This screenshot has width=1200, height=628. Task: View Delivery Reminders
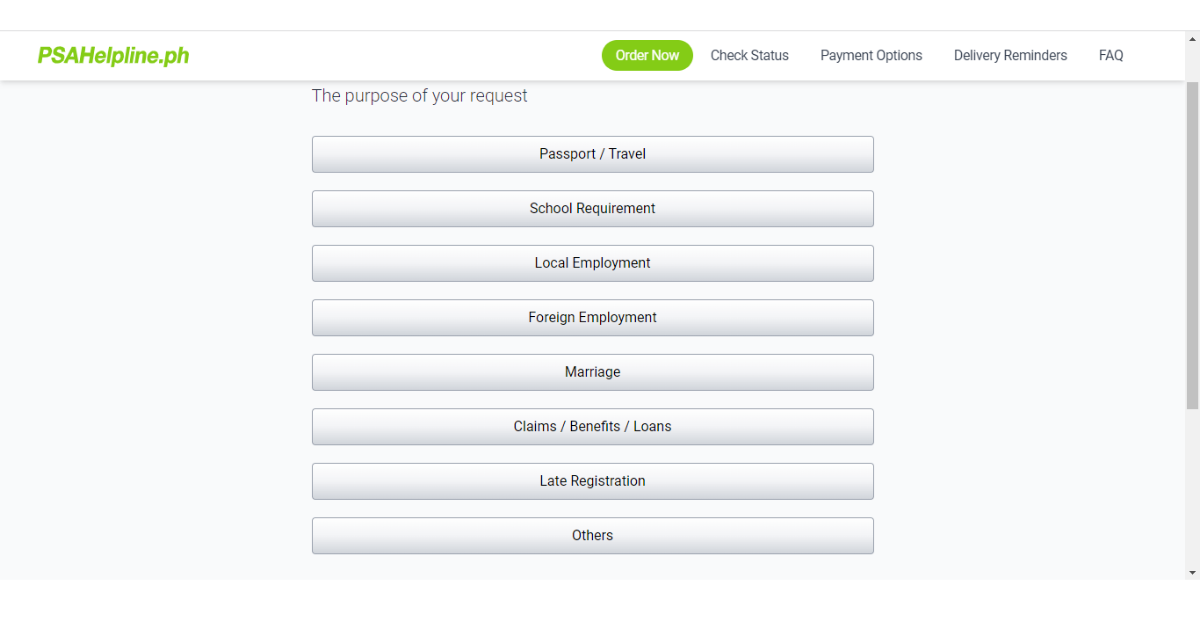[x=1010, y=55]
